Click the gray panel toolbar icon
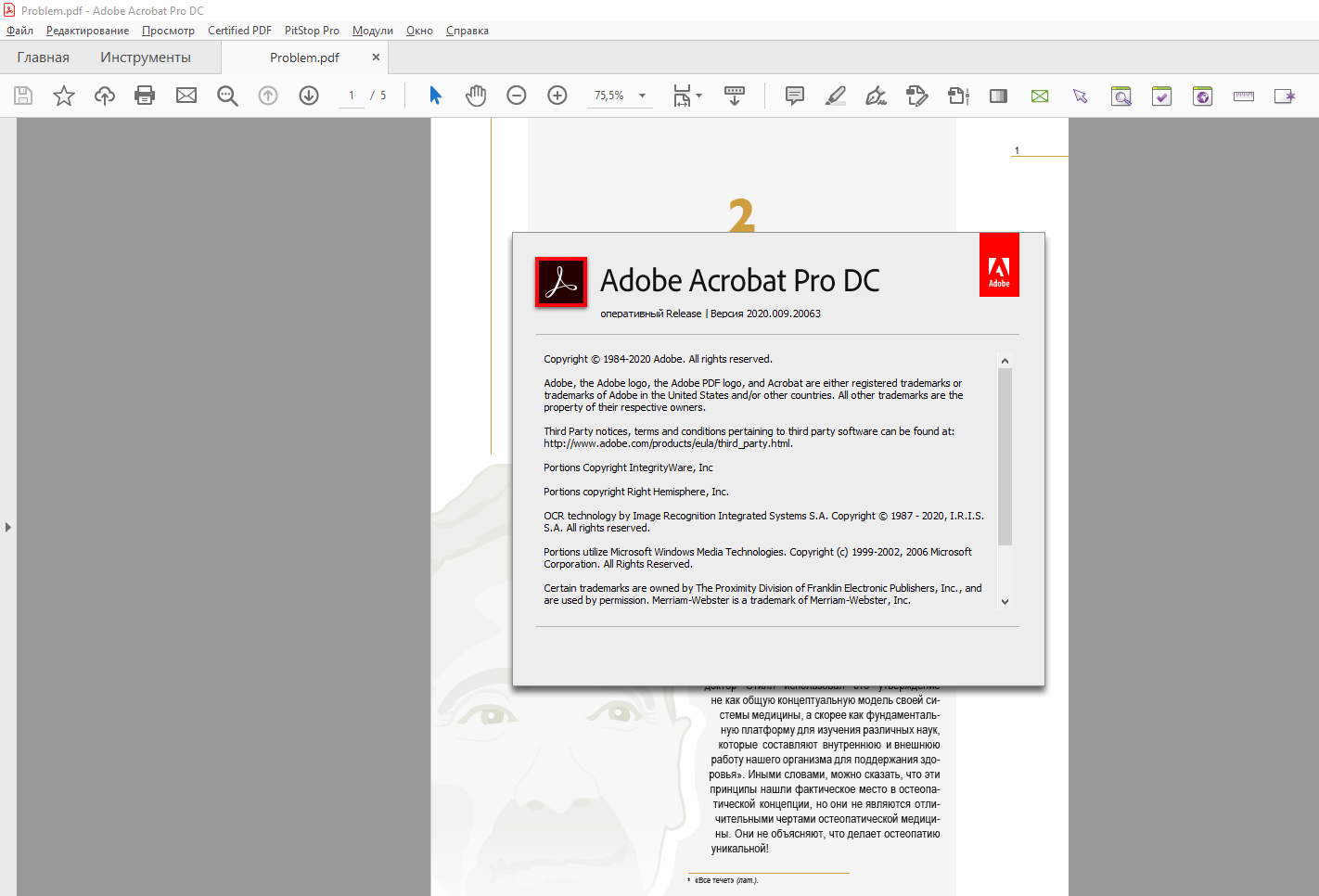The height and width of the screenshot is (896, 1319). coord(999,96)
